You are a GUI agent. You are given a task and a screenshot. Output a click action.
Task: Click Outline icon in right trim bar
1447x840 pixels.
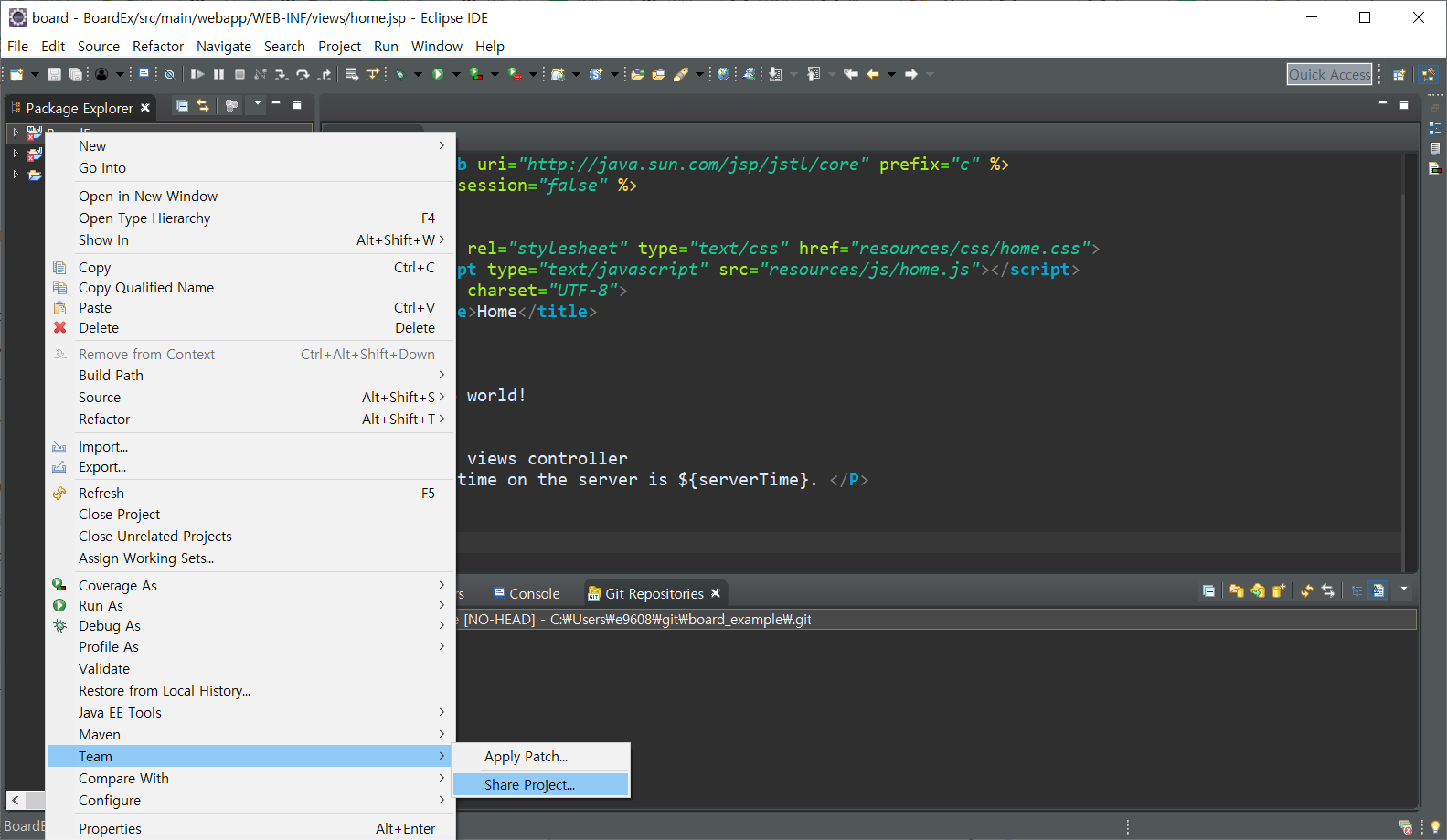click(1435, 128)
